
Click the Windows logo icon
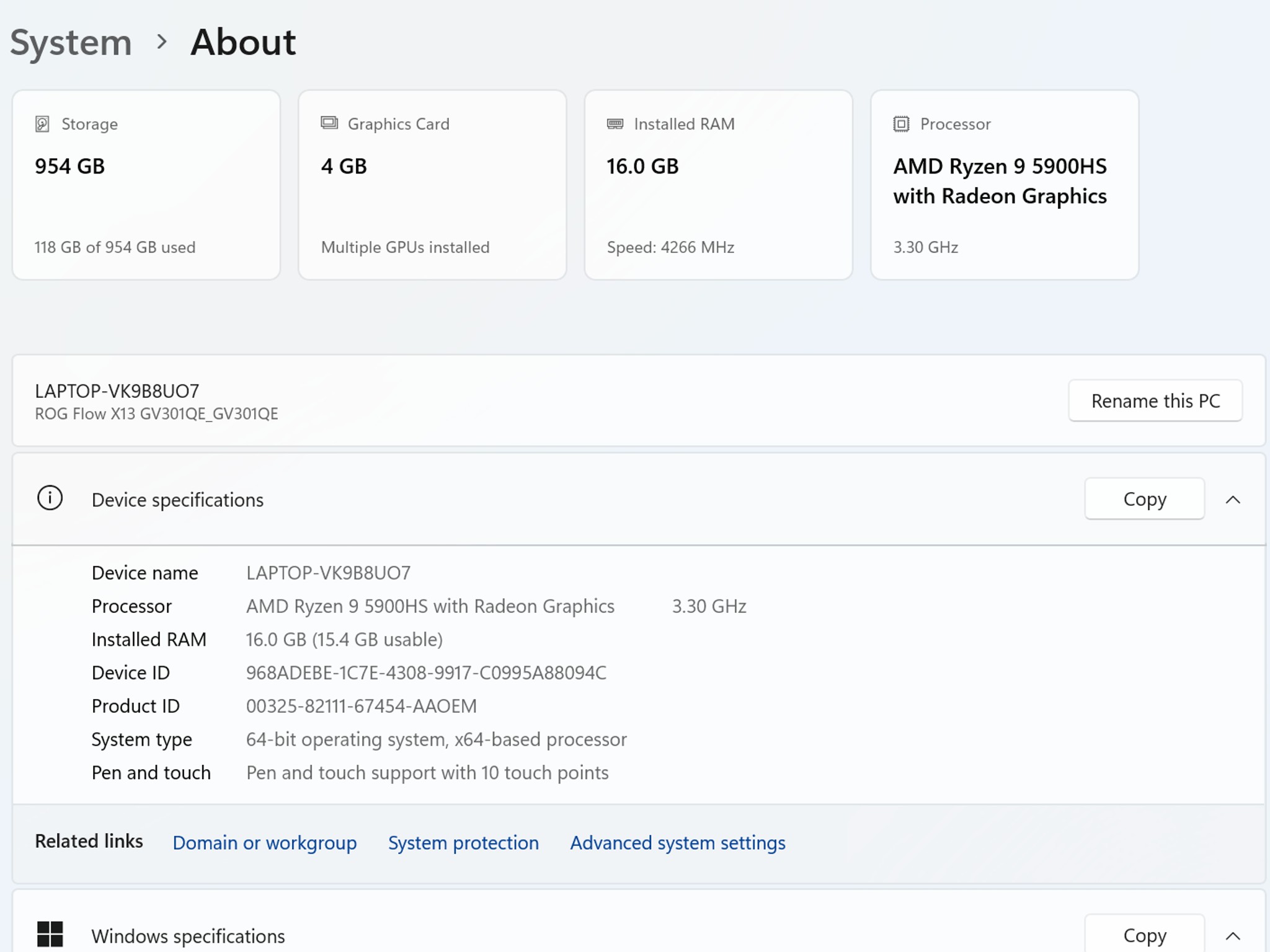point(50,934)
